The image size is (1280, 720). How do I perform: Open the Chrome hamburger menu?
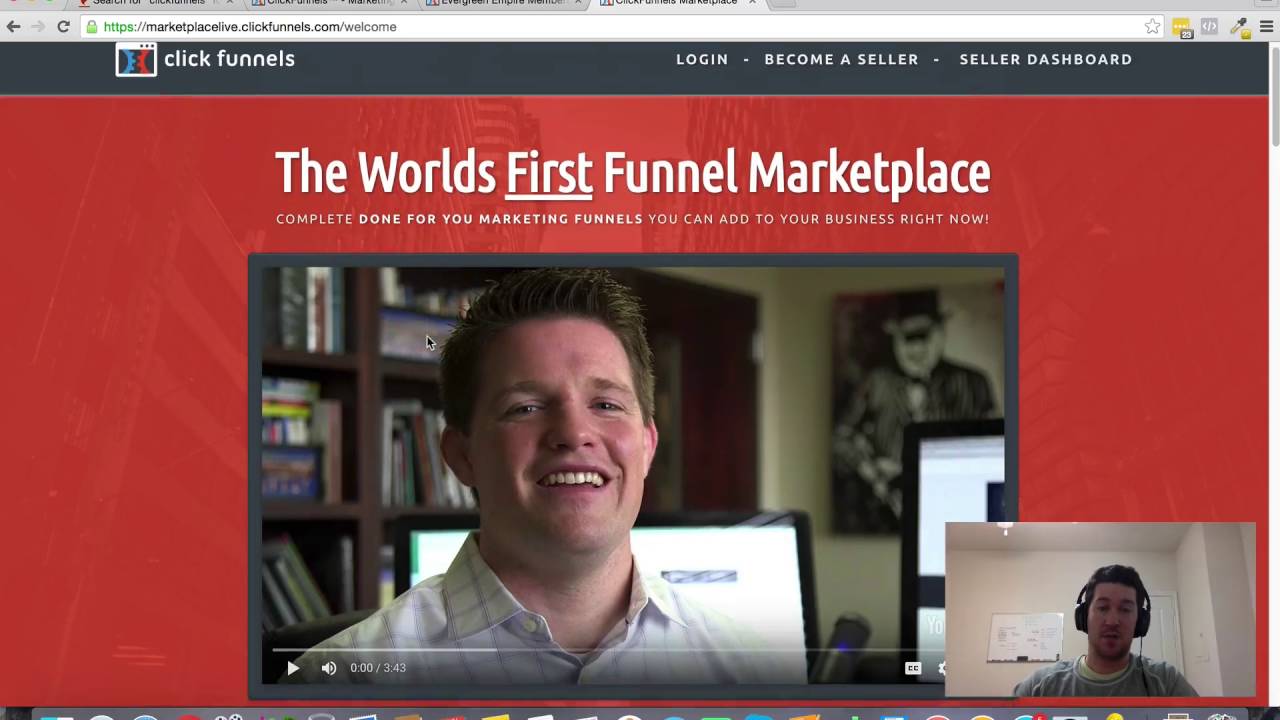(x=1266, y=27)
